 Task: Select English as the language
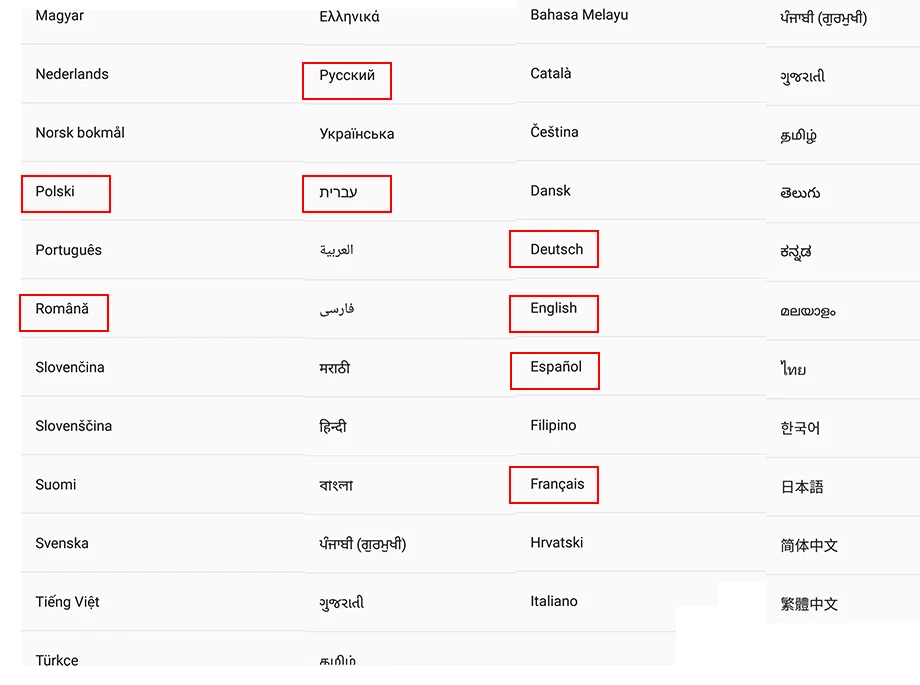(x=553, y=309)
